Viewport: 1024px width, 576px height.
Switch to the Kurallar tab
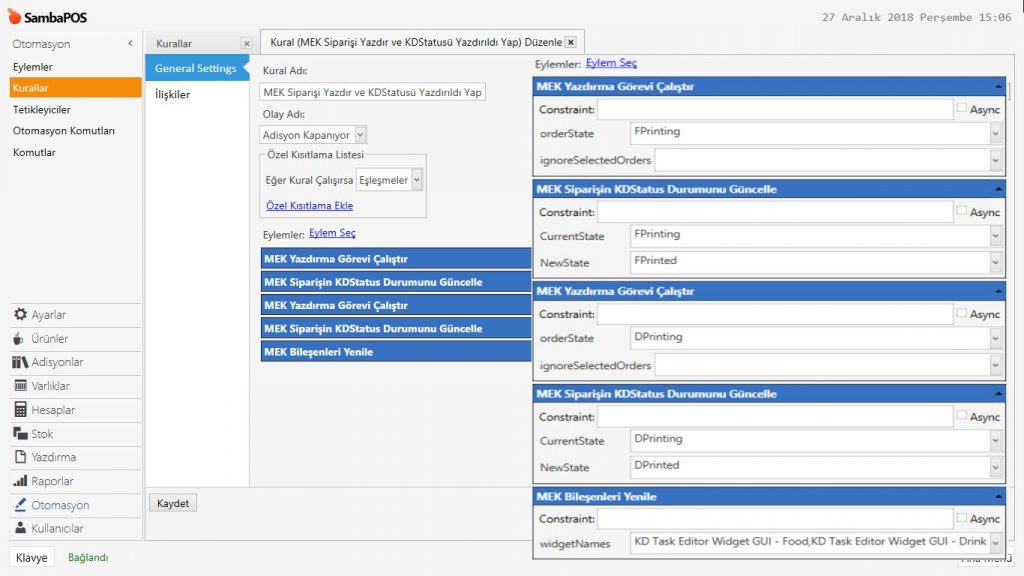175,43
